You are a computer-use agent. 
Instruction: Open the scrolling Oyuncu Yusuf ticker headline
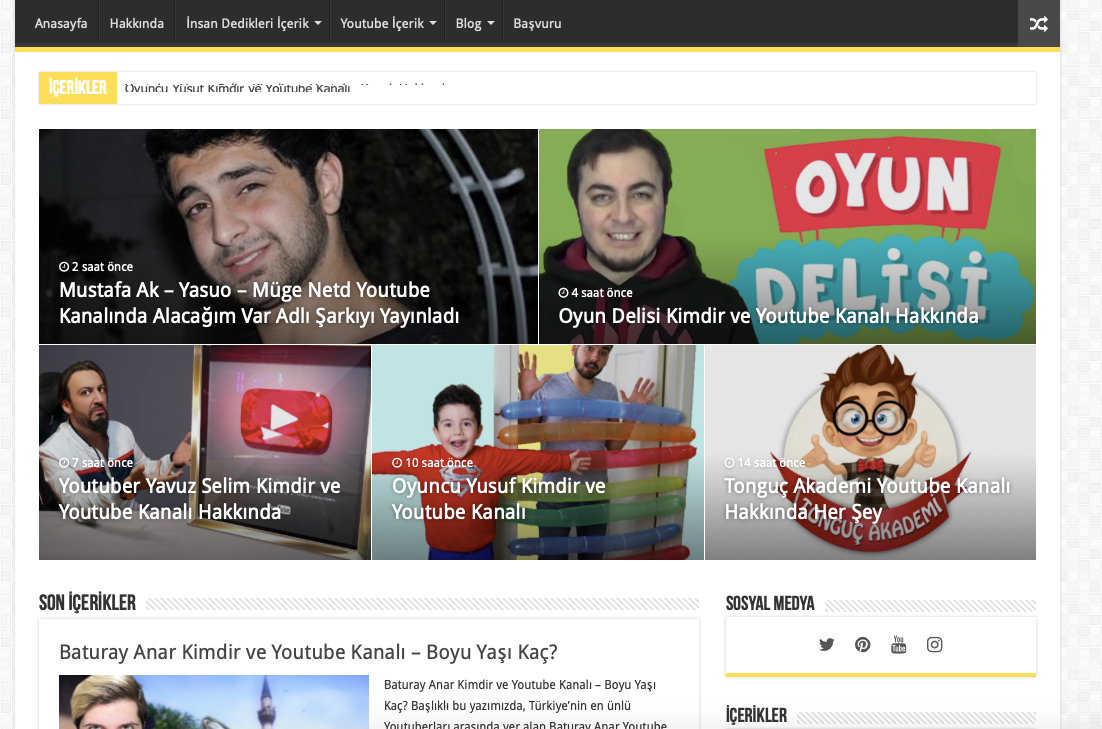238,88
